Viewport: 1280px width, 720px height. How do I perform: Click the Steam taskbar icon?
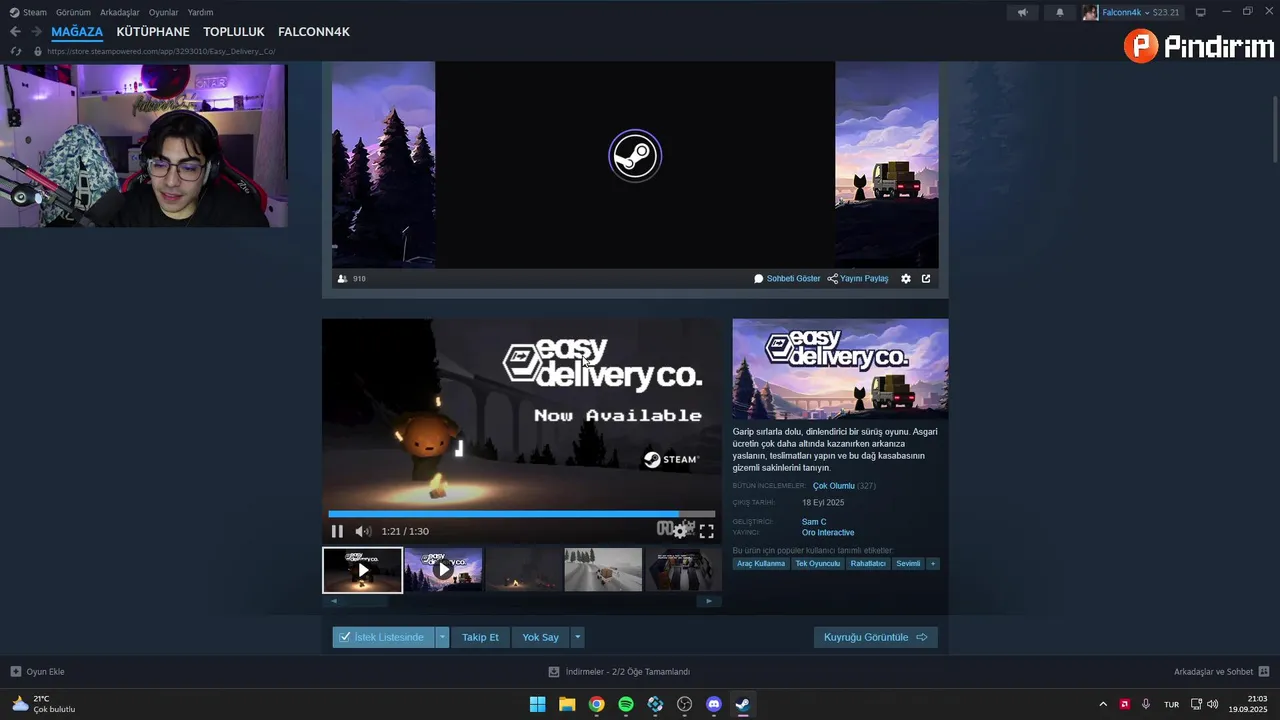click(x=743, y=704)
